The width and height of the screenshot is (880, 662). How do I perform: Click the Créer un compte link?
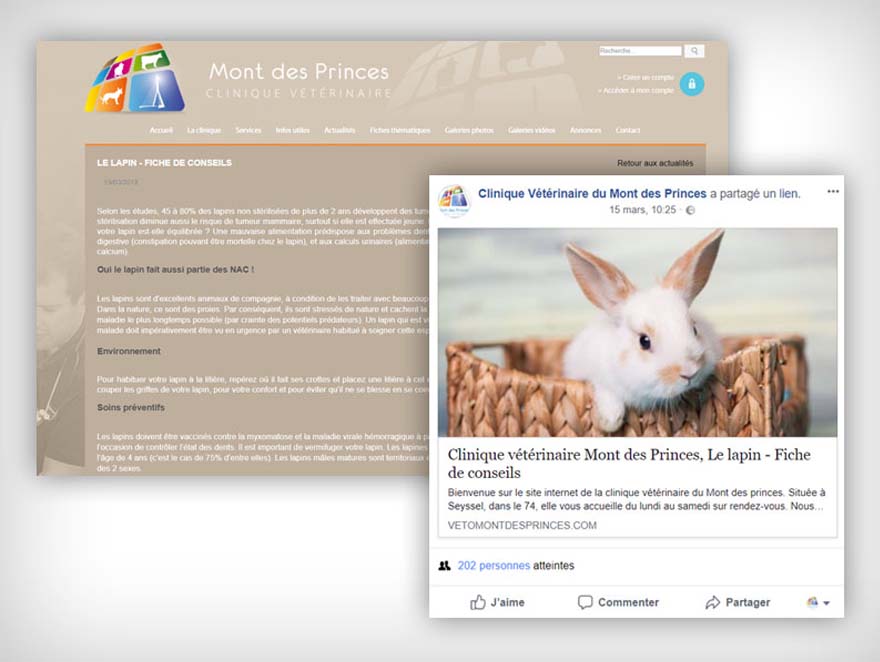(645, 77)
